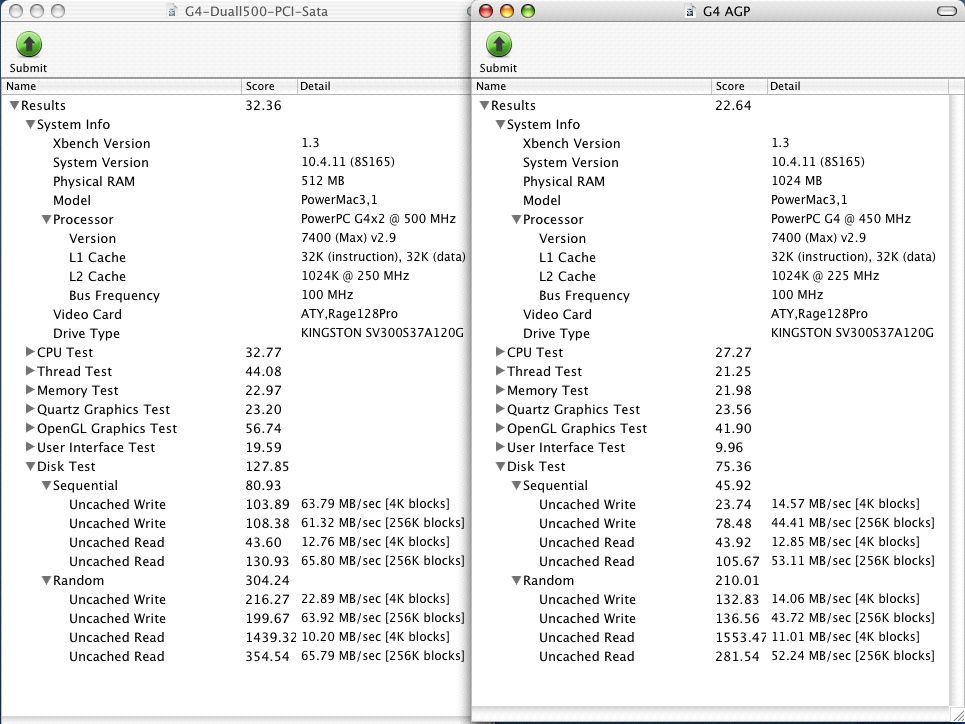Collapse Processor in G4 AGP window
The height and width of the screenshot is (724, 965).
click(516, 220)
